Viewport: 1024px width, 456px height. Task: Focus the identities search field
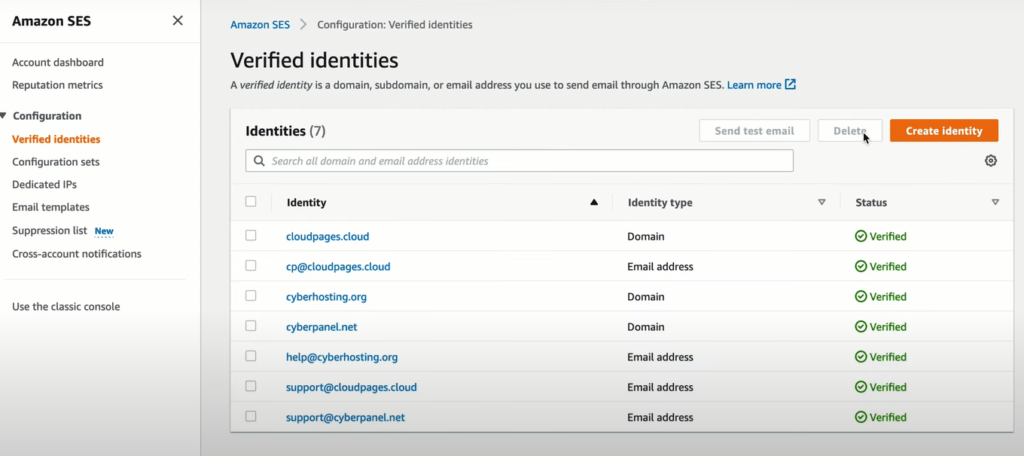pyautogui.click(x=519, y=161)
